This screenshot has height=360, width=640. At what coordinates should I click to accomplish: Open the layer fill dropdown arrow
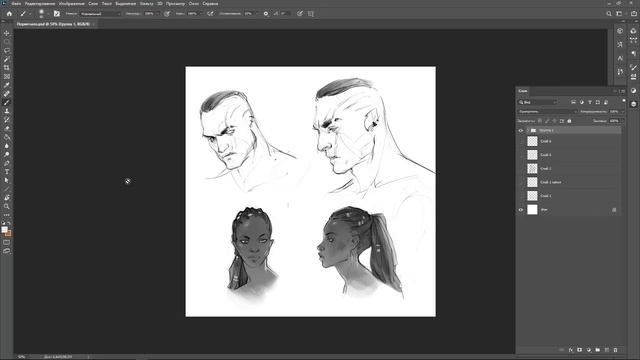pyautogui.click(x=622, y=121)
